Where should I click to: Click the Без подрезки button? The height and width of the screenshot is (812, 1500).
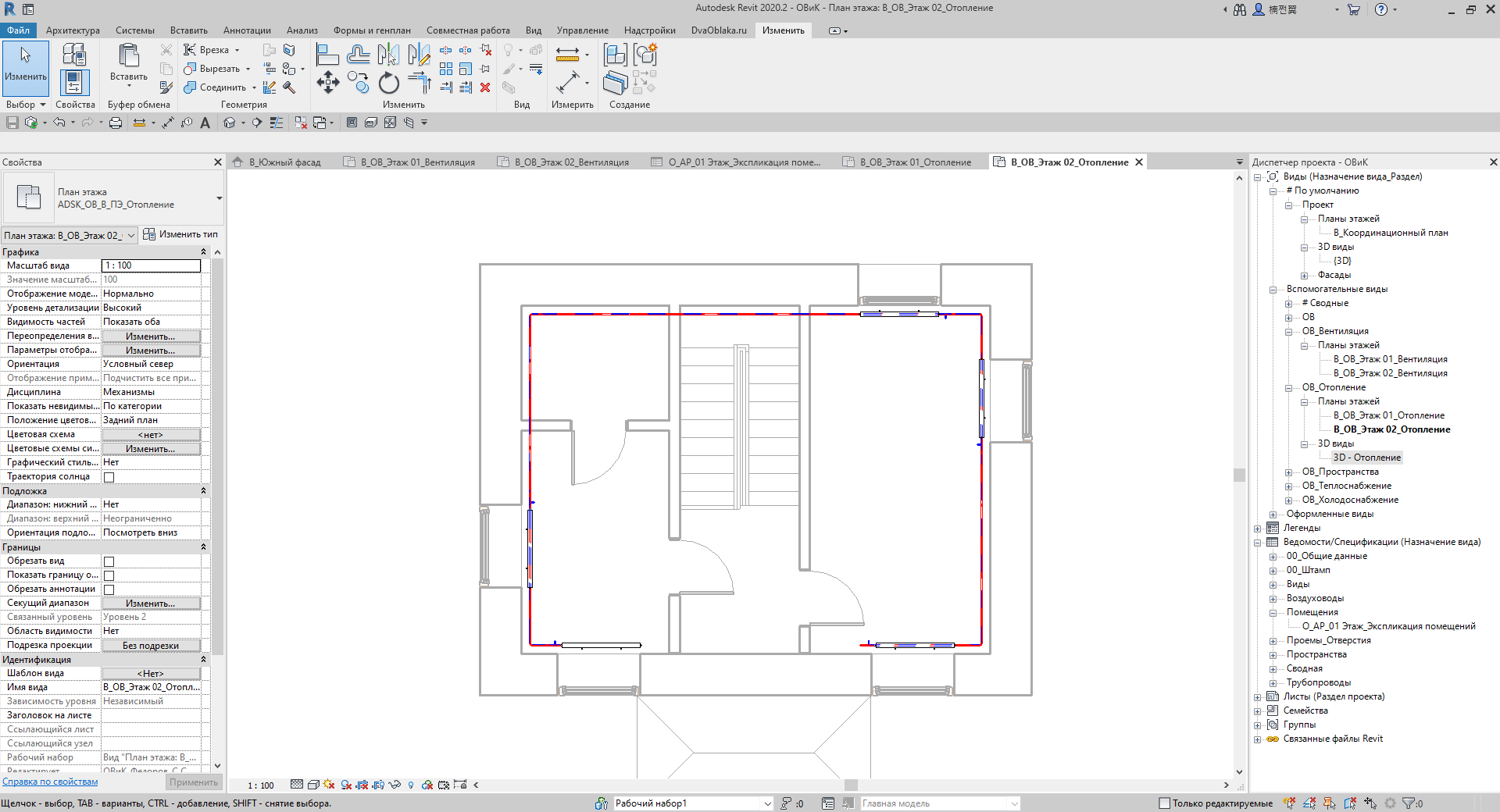[151, 646]
